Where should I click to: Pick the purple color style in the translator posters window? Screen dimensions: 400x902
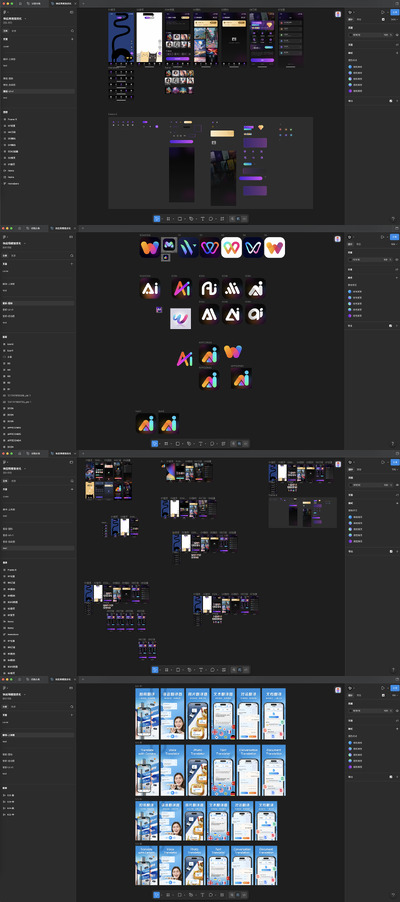coord(351,767)
